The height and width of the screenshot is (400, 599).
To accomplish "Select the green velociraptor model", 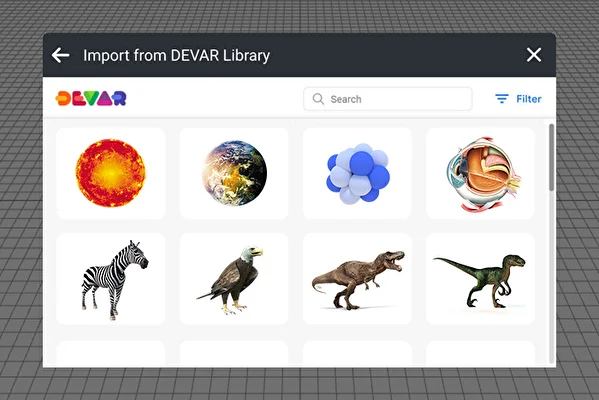I will click(x=481, y=279).
